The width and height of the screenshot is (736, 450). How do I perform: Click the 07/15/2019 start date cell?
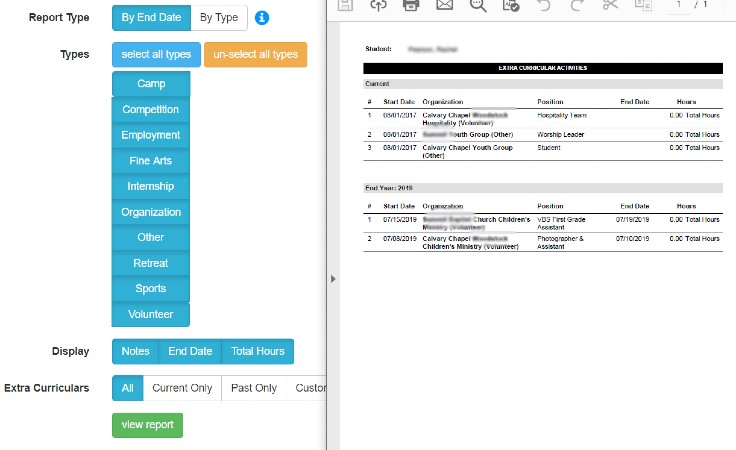pos(399,220)
